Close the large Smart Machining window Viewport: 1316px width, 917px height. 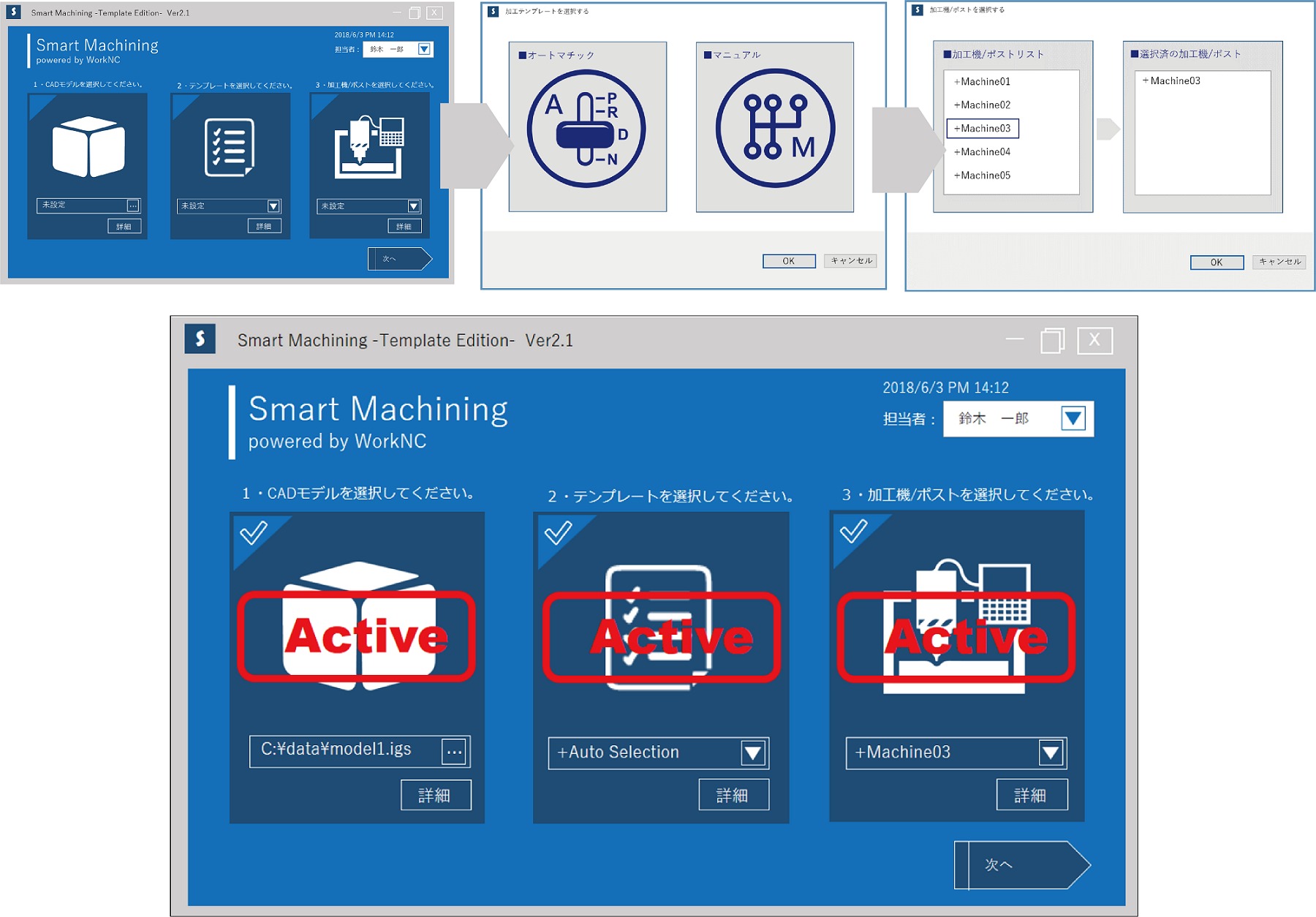click(1094, 340)
